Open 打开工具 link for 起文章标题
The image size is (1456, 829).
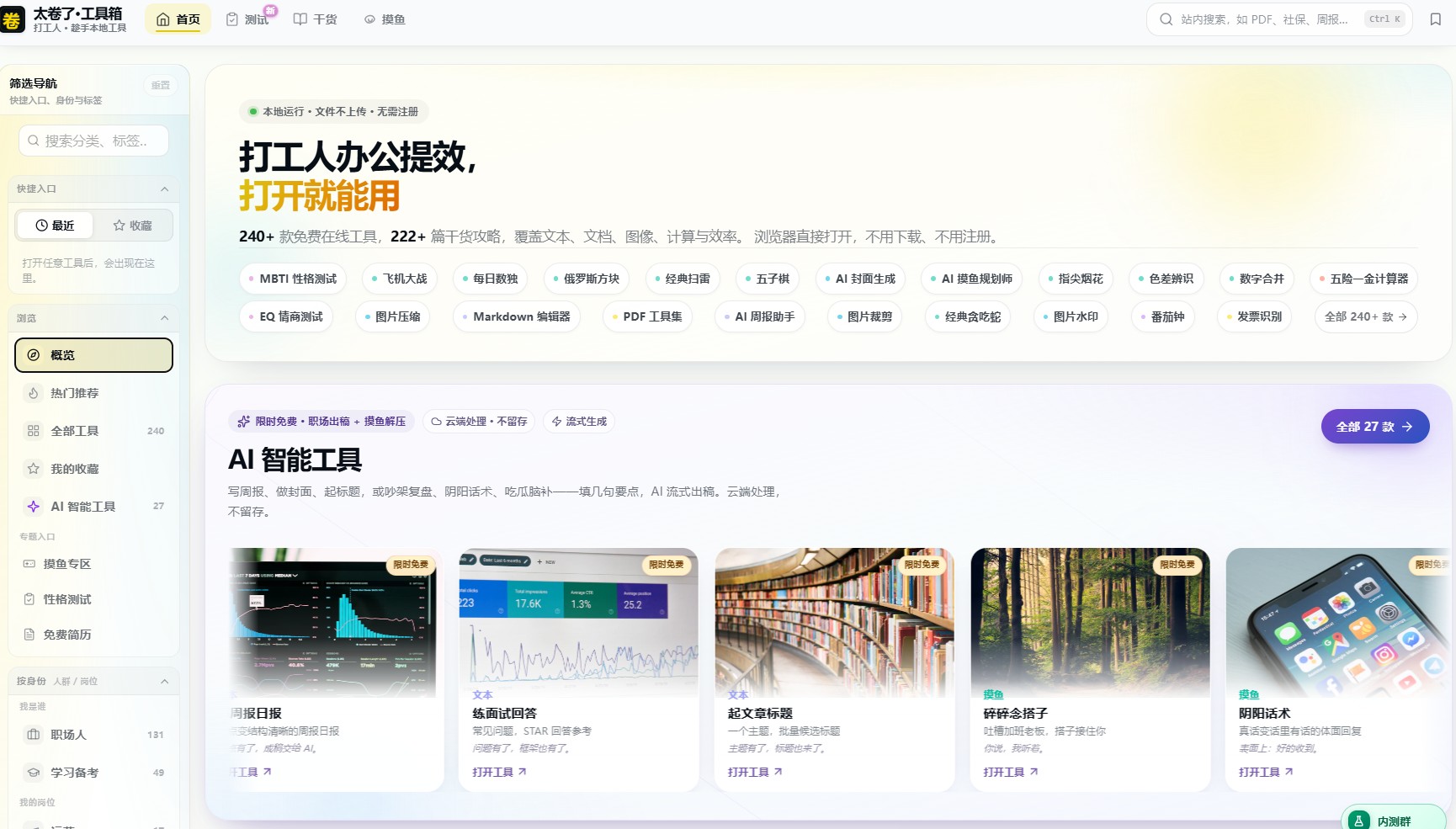click(x=755, y=772)
